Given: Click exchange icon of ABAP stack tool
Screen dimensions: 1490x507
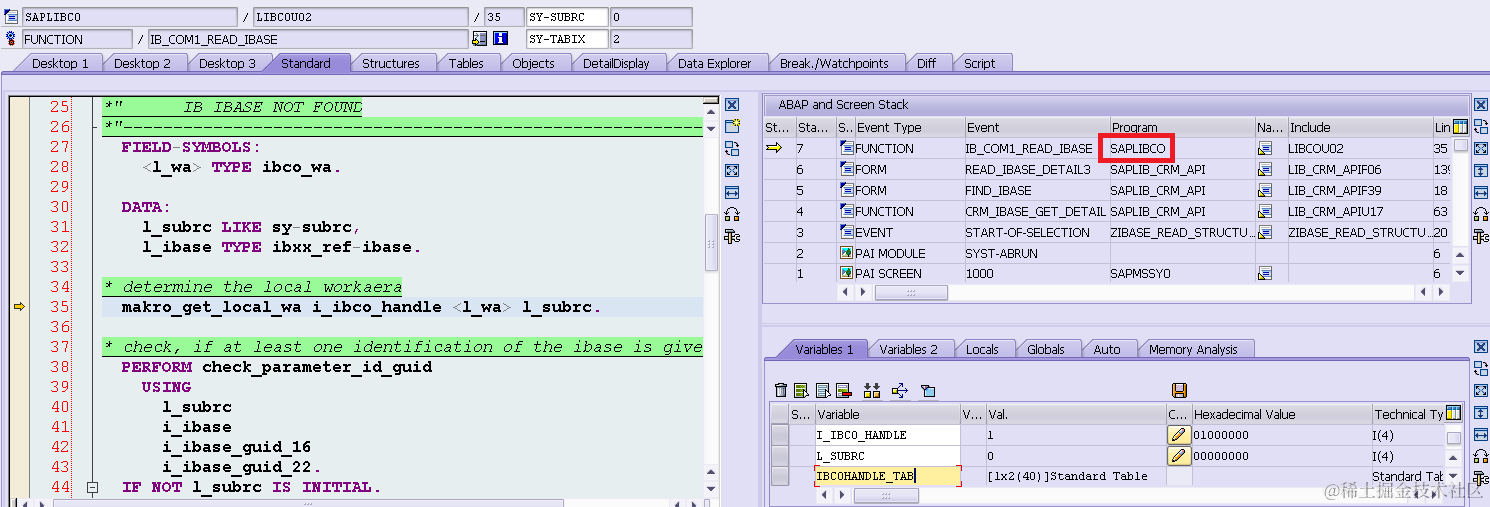Looking at the screenshot, I should pos(1481,126).
